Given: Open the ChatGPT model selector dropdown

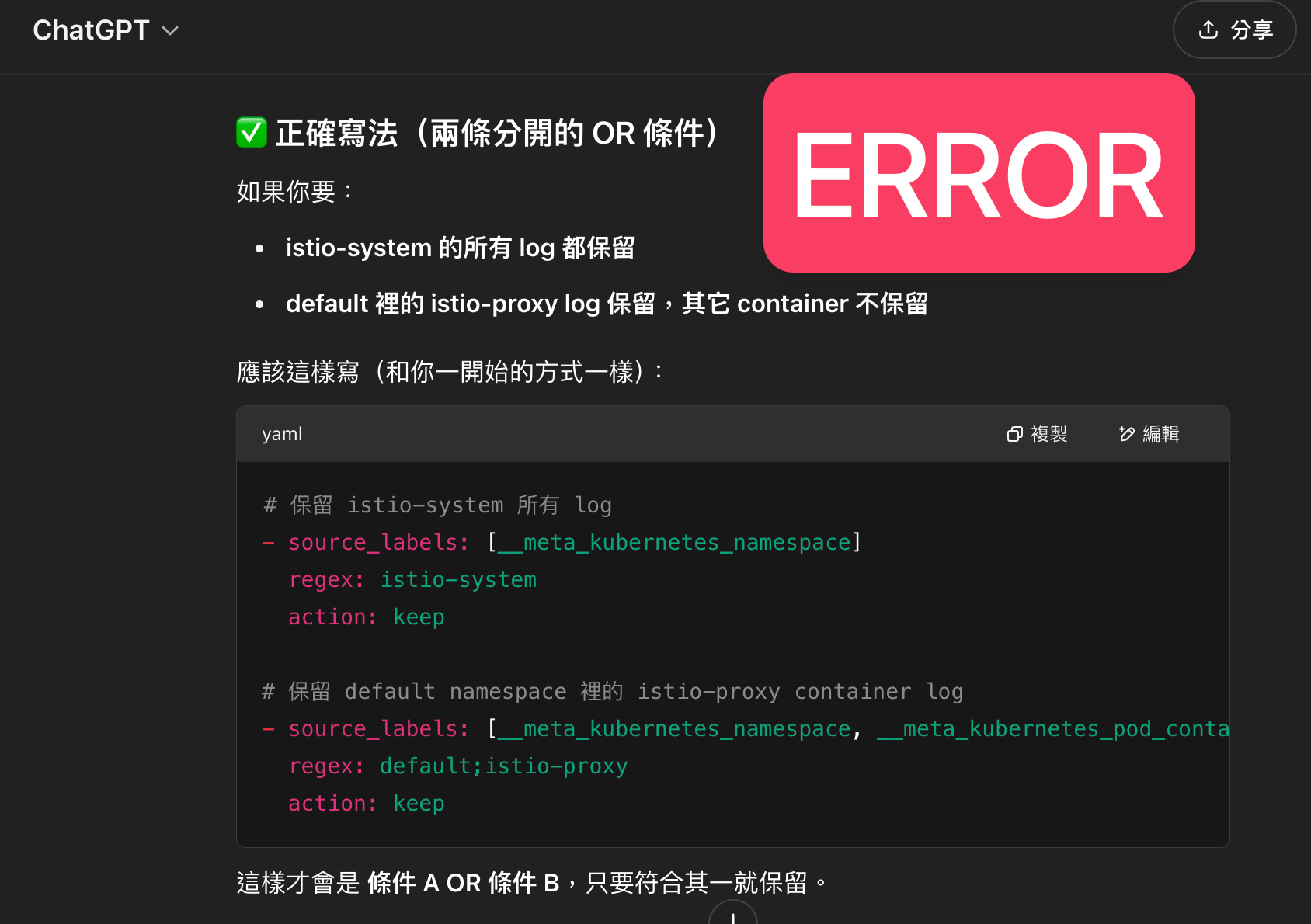Looking at the screenshot, I should point(106,30).
